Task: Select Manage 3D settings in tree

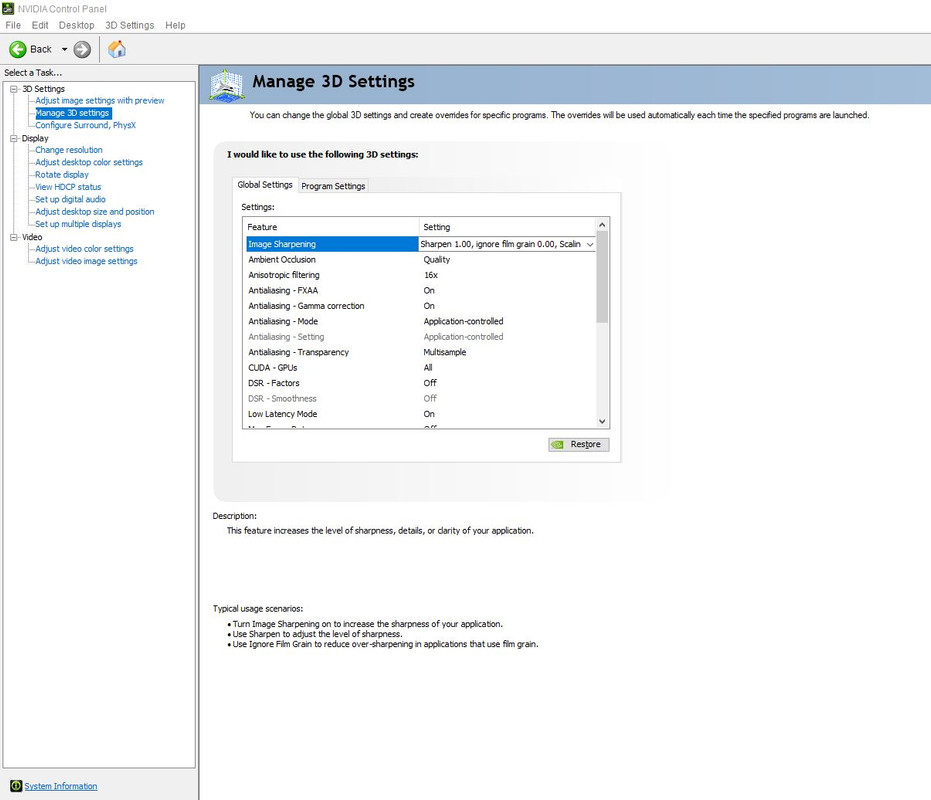Action: pyautogui.click(x=72, y=113)
